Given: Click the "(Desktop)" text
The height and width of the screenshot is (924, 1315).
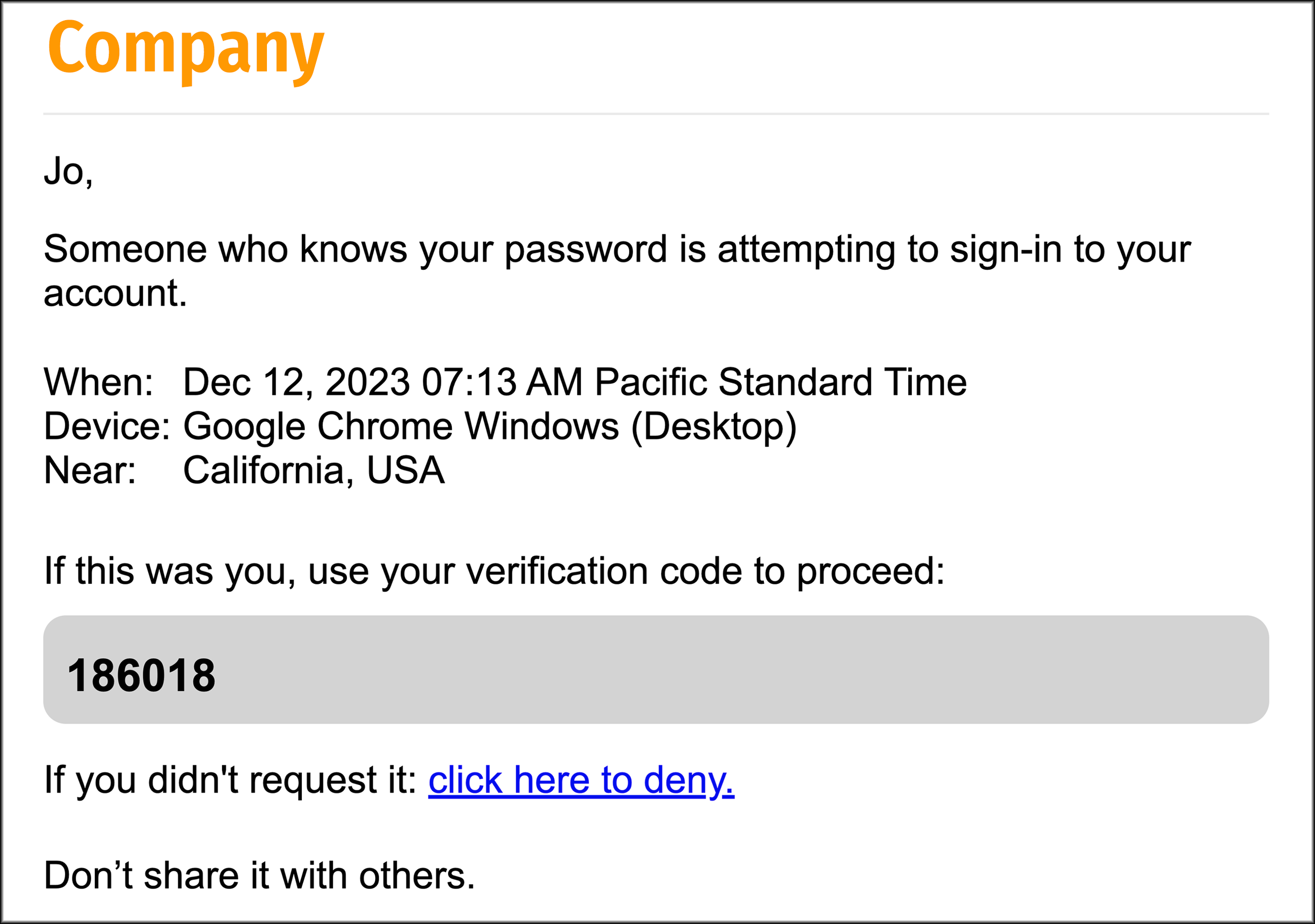Looking at the screenshot, I should click(714, 427).
